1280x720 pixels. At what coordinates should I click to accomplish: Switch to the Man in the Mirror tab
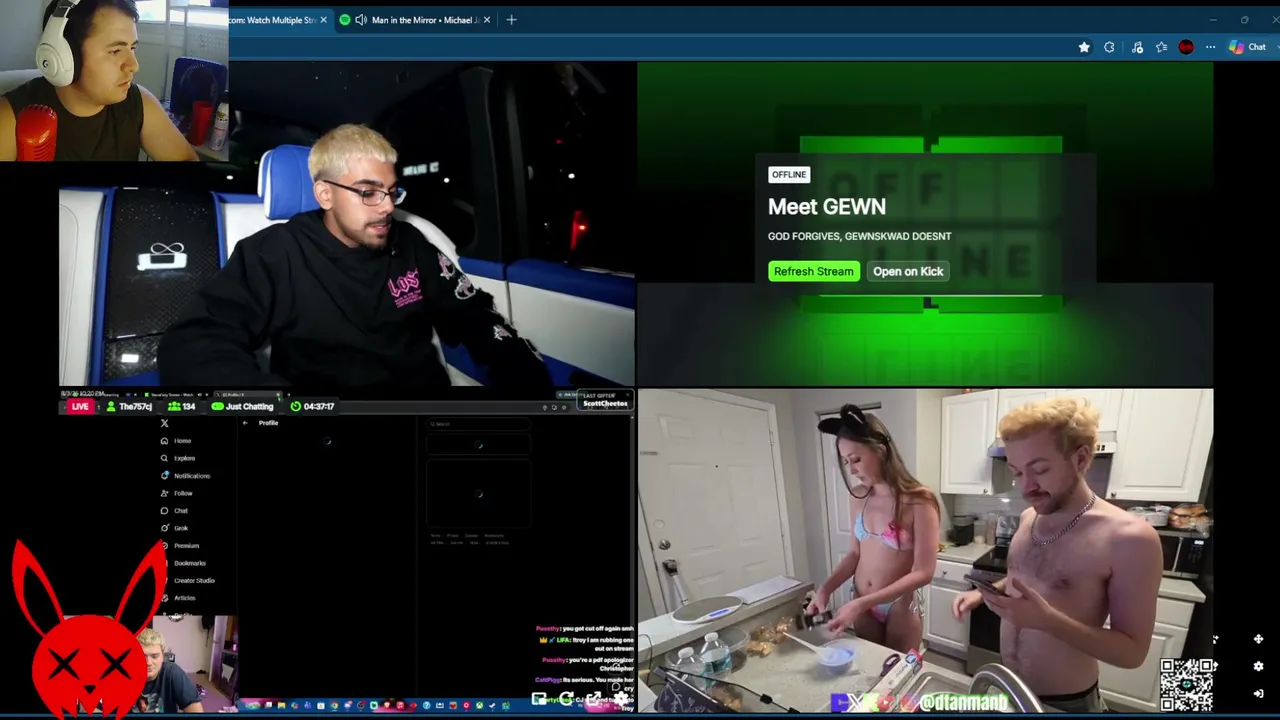[415, 20]
